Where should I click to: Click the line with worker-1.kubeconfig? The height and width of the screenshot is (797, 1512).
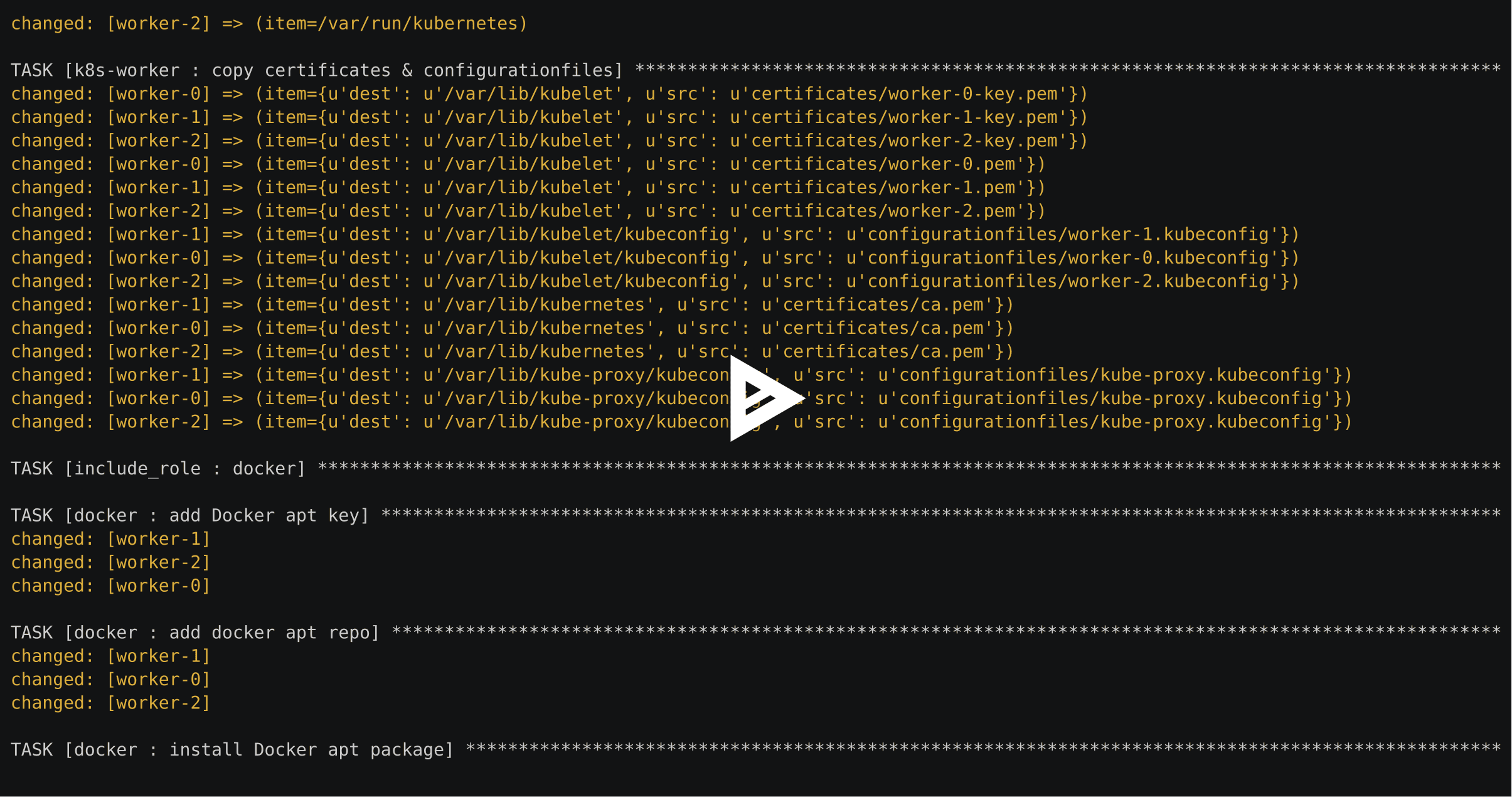pos(655,235)
